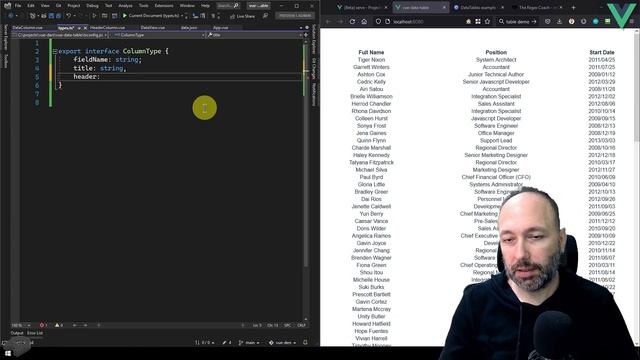Click the Save toolbar icon
640x360 pixels.
51,16
